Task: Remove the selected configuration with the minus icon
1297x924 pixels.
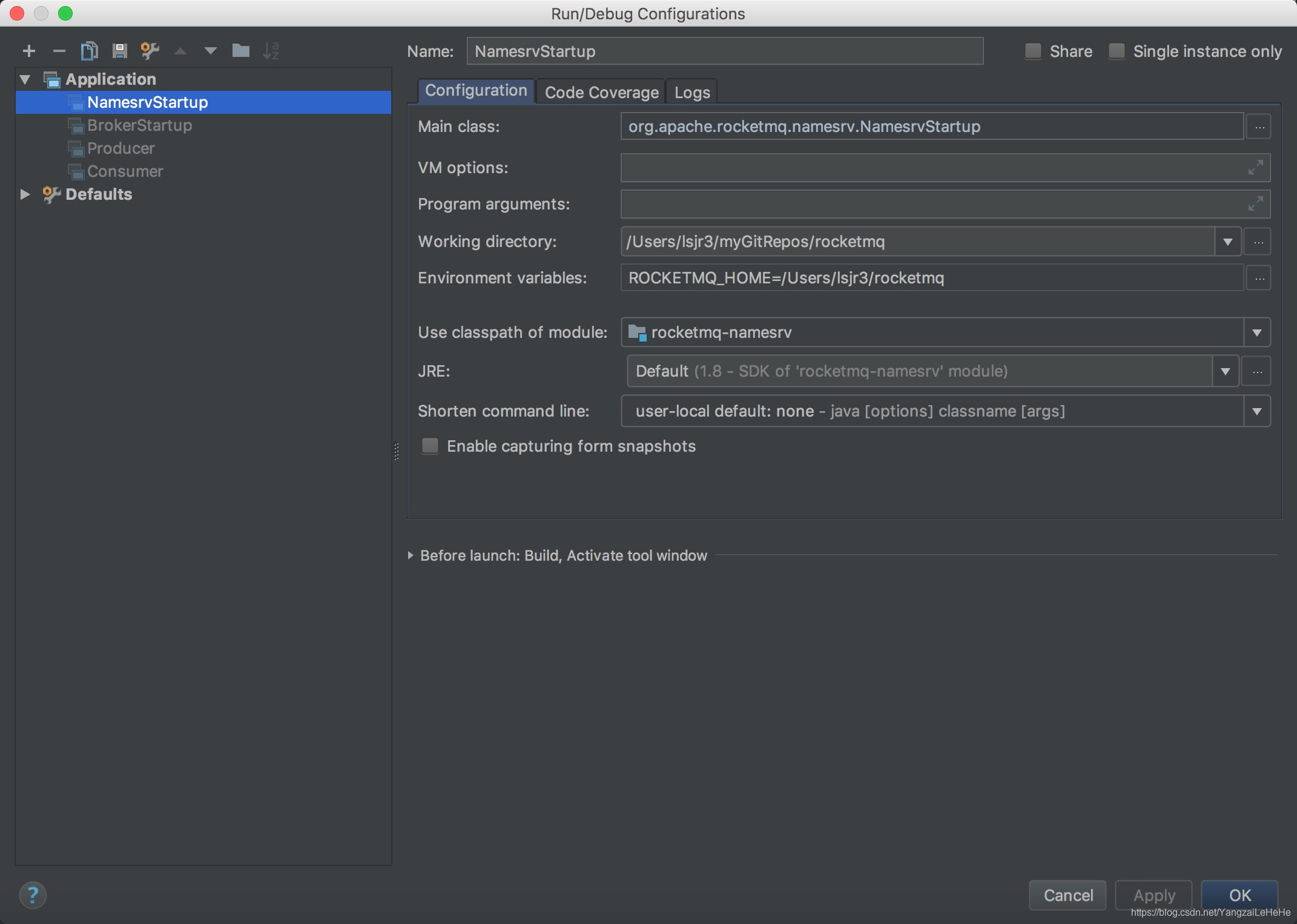Action: click(59, 51)
